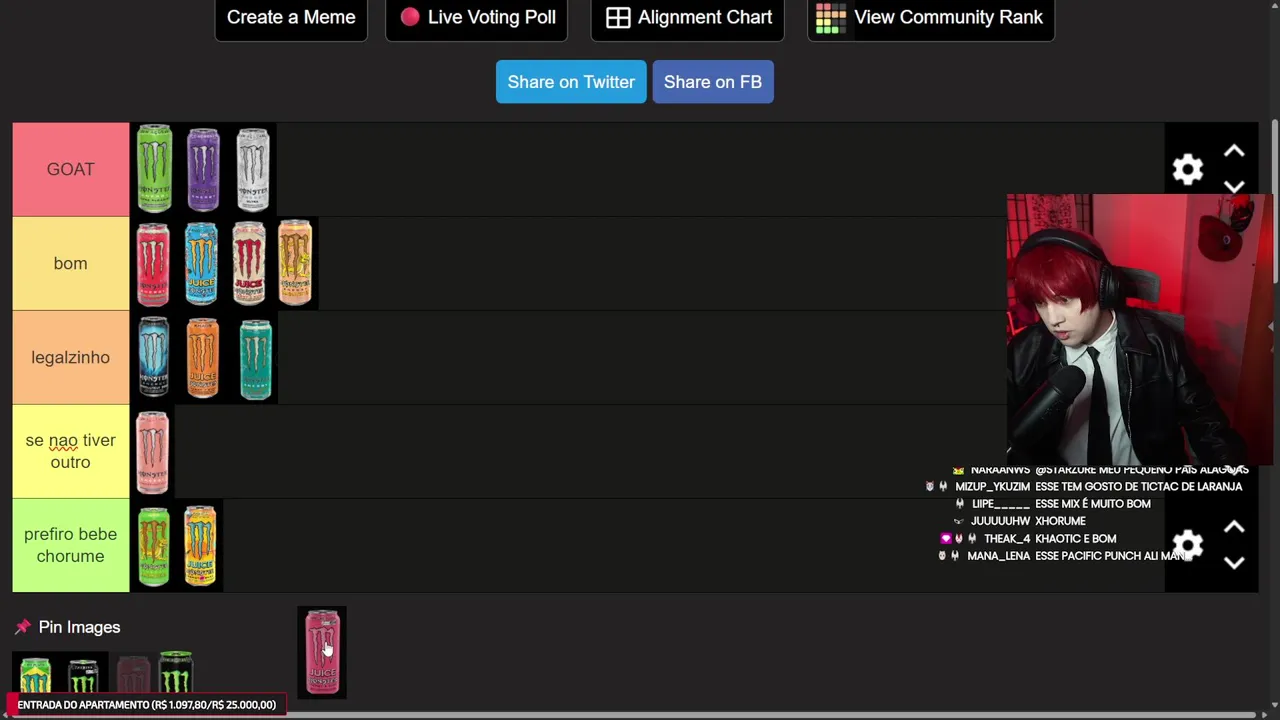Start a Live Voting Poll

click(477, 17)
